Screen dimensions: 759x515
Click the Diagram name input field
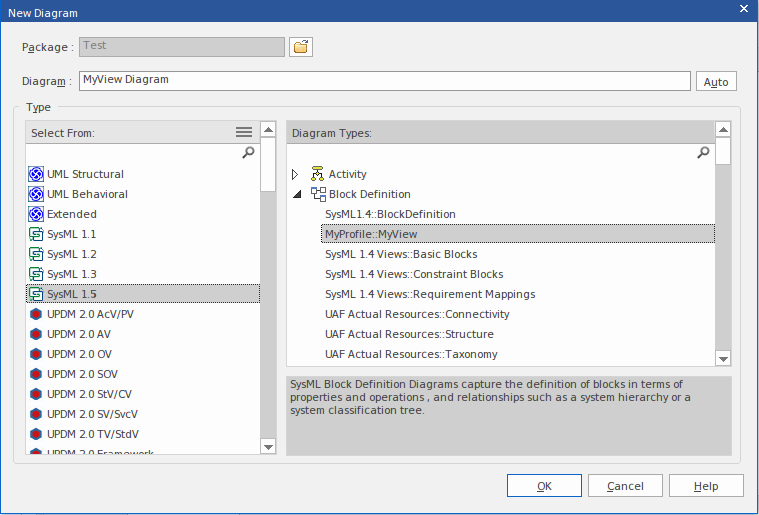[x=384, y=80]
